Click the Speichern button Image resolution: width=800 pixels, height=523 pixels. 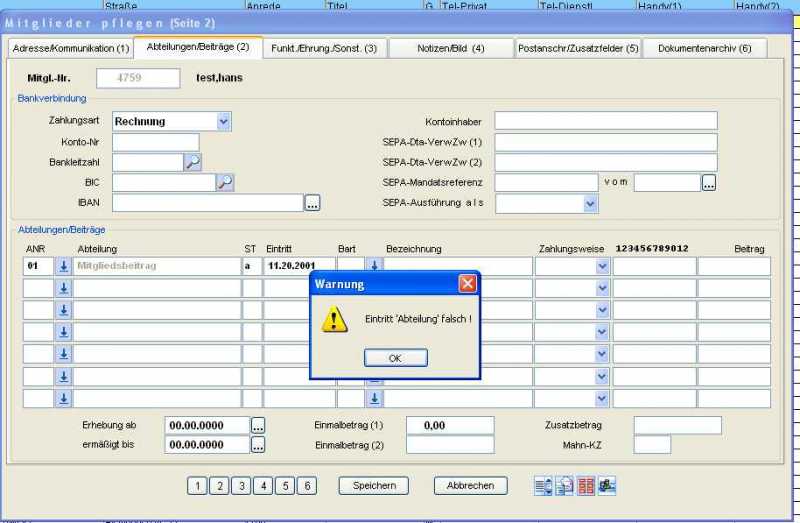374,485
